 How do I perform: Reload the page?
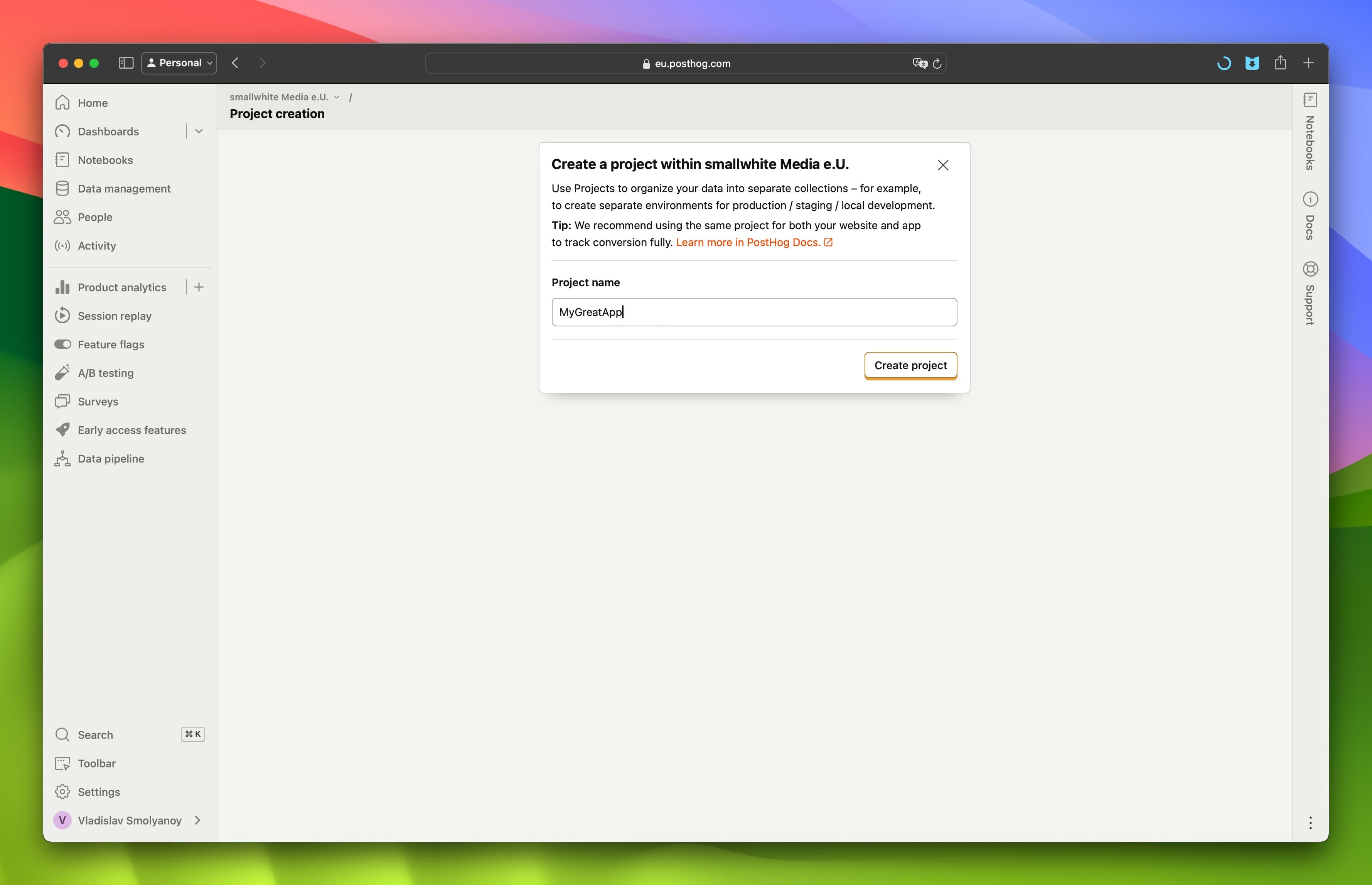tap(937, 63)
